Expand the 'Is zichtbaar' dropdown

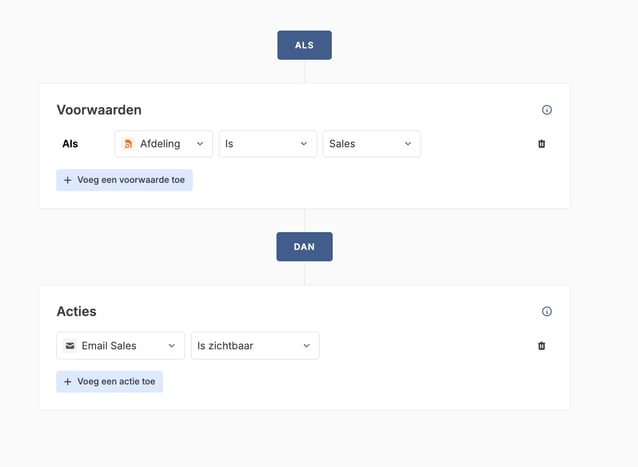(255, 346)
